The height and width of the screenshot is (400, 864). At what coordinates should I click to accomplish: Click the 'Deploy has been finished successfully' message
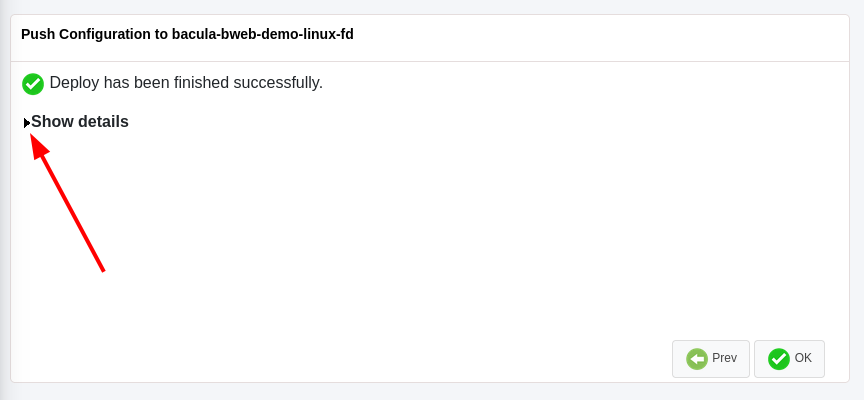pyautogui.click(x=186, y=83)
